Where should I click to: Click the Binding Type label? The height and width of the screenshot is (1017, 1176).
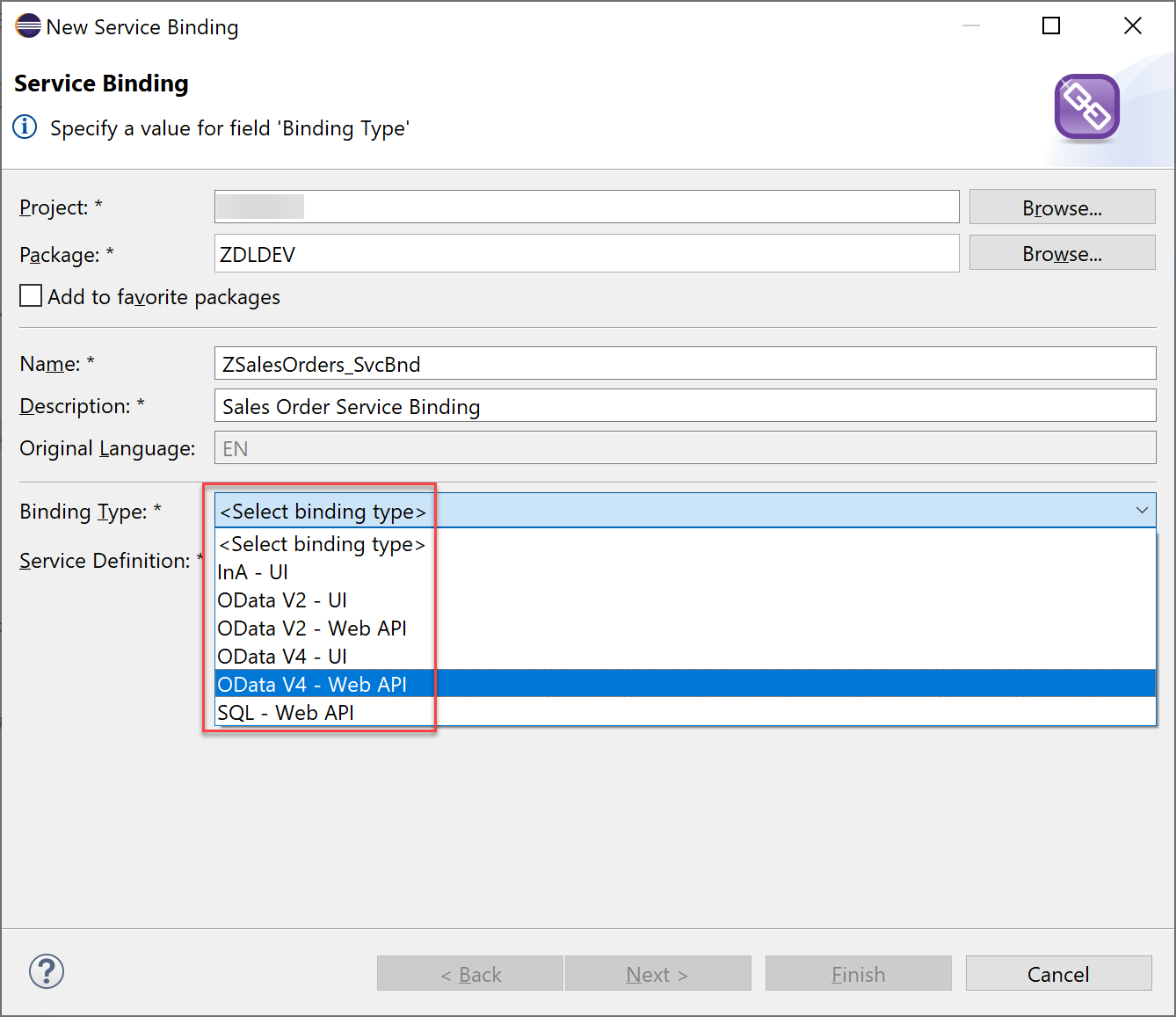[x=91, y=512]
